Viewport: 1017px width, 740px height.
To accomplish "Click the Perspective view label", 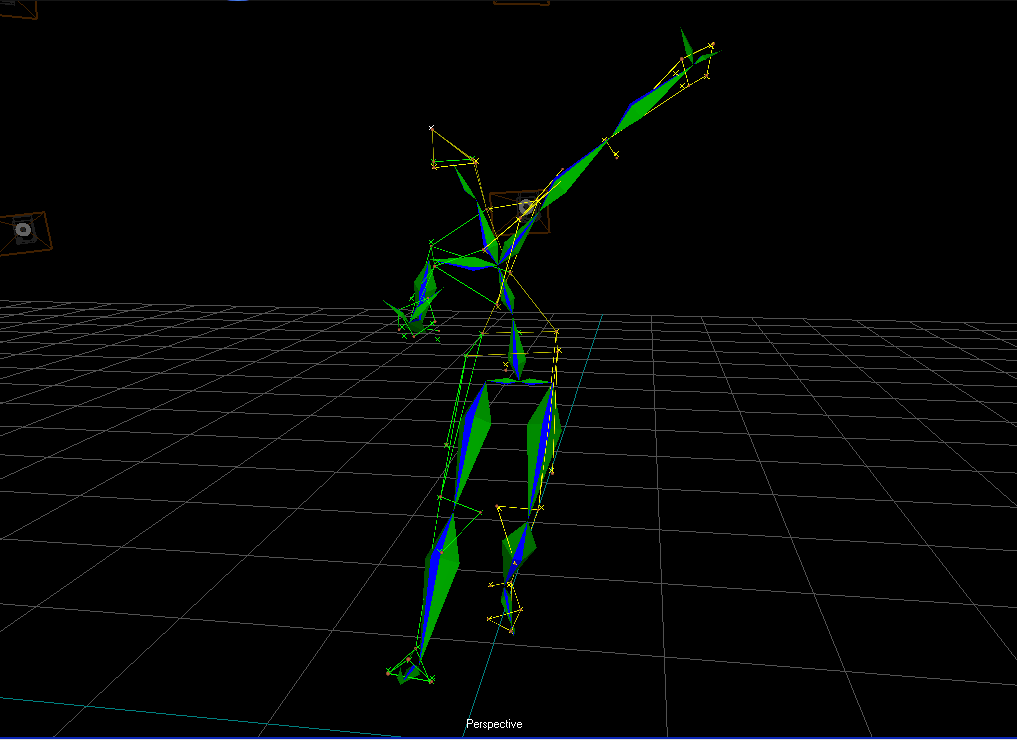I will pyautogui.click(x=494, y=723).
